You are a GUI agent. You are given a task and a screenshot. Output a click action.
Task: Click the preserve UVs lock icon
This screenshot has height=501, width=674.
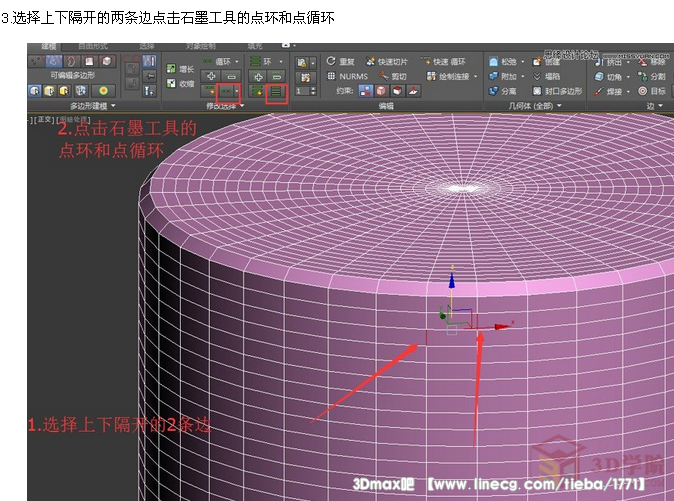coord(301,63)
